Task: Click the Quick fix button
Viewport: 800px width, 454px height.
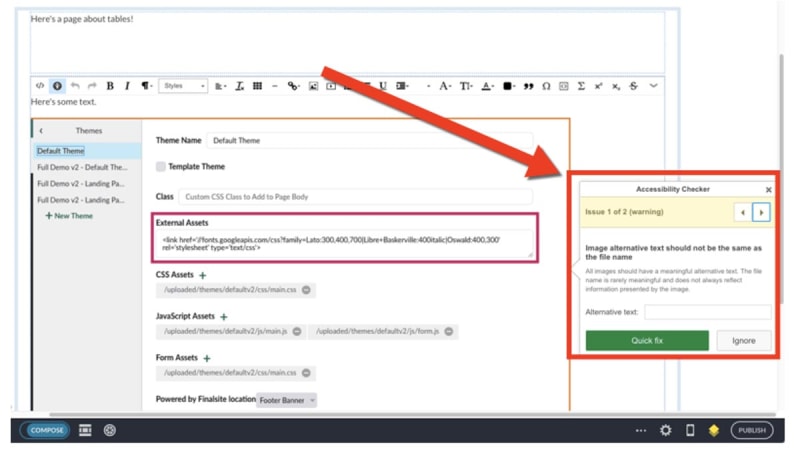Action: point(647,341)
